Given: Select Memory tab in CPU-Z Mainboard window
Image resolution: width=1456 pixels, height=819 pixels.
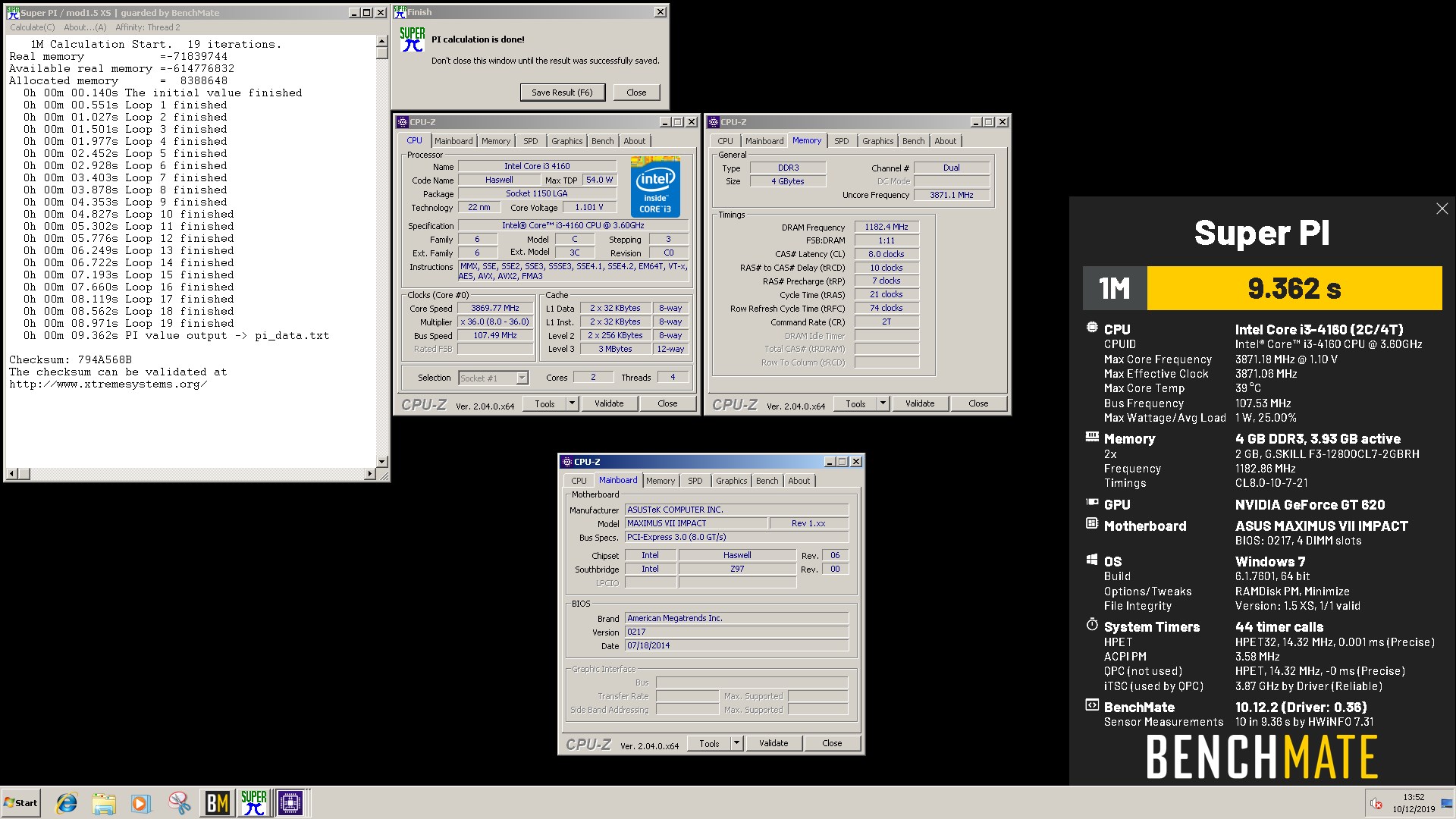Looking at the screenshot, I should [x=661, y=481].
